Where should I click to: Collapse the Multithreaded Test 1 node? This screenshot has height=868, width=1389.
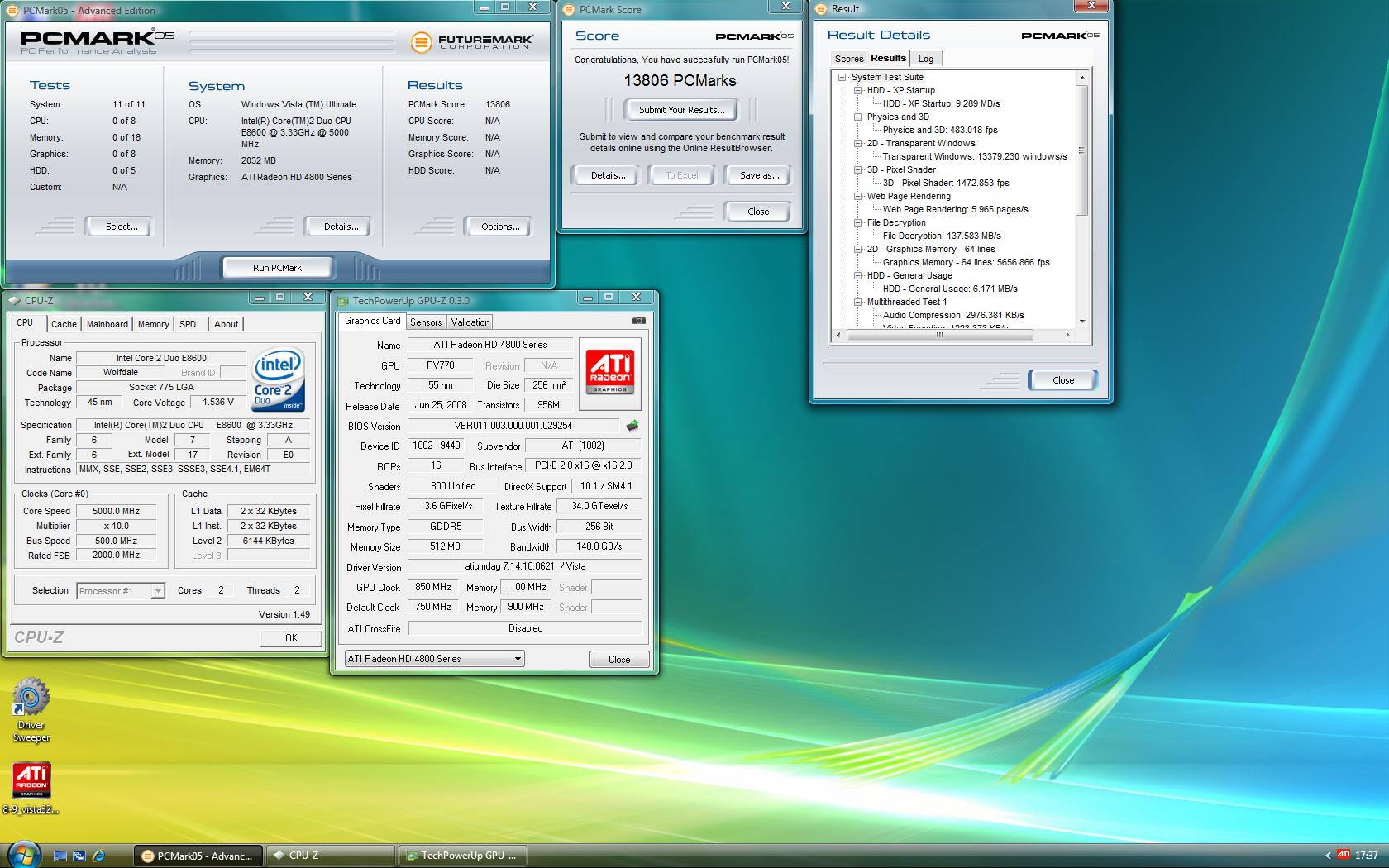click(858, 302)
